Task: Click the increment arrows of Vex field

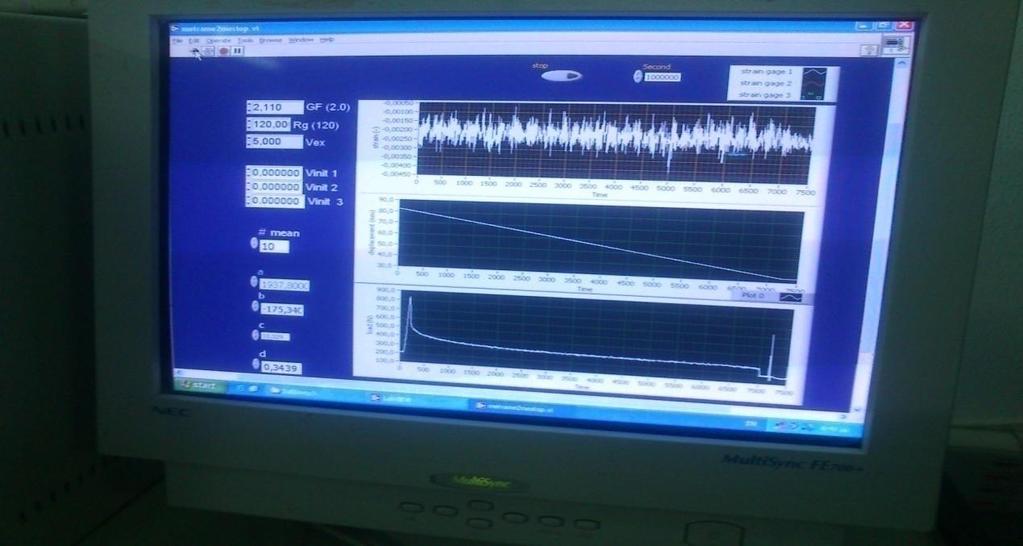Action: 249,142
